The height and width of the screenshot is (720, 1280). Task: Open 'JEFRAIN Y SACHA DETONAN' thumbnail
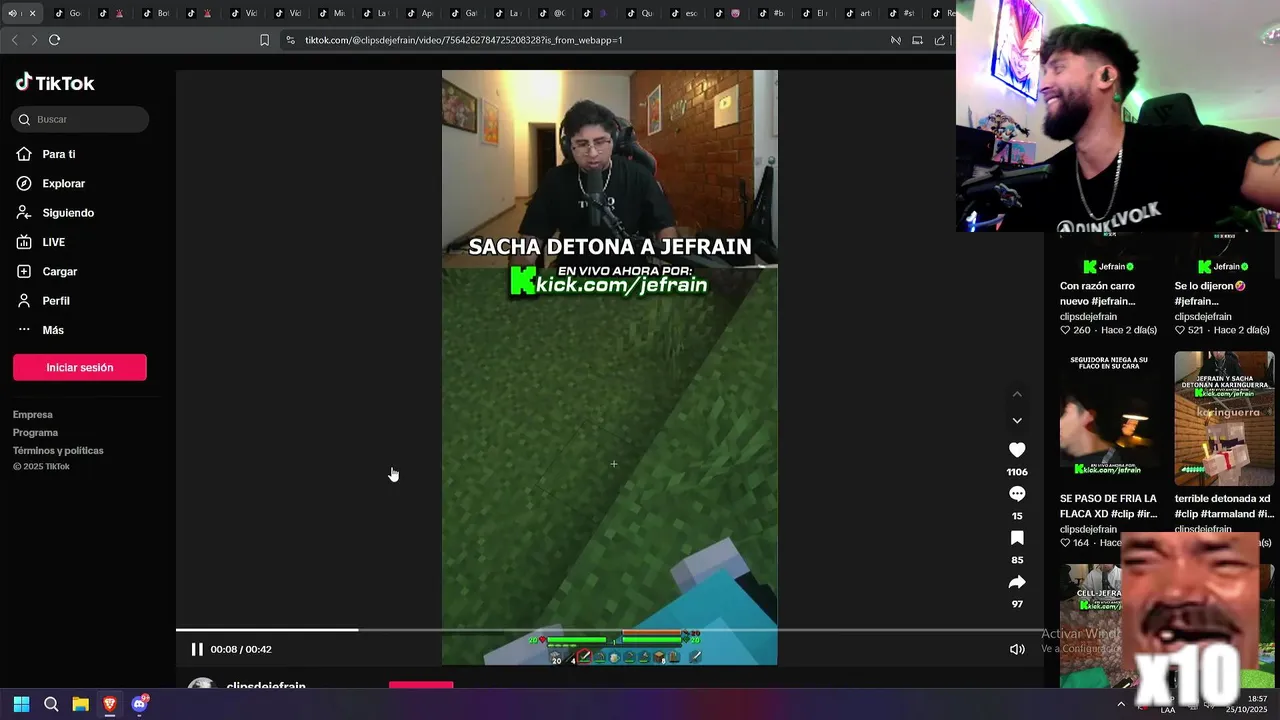[1224, 417]
